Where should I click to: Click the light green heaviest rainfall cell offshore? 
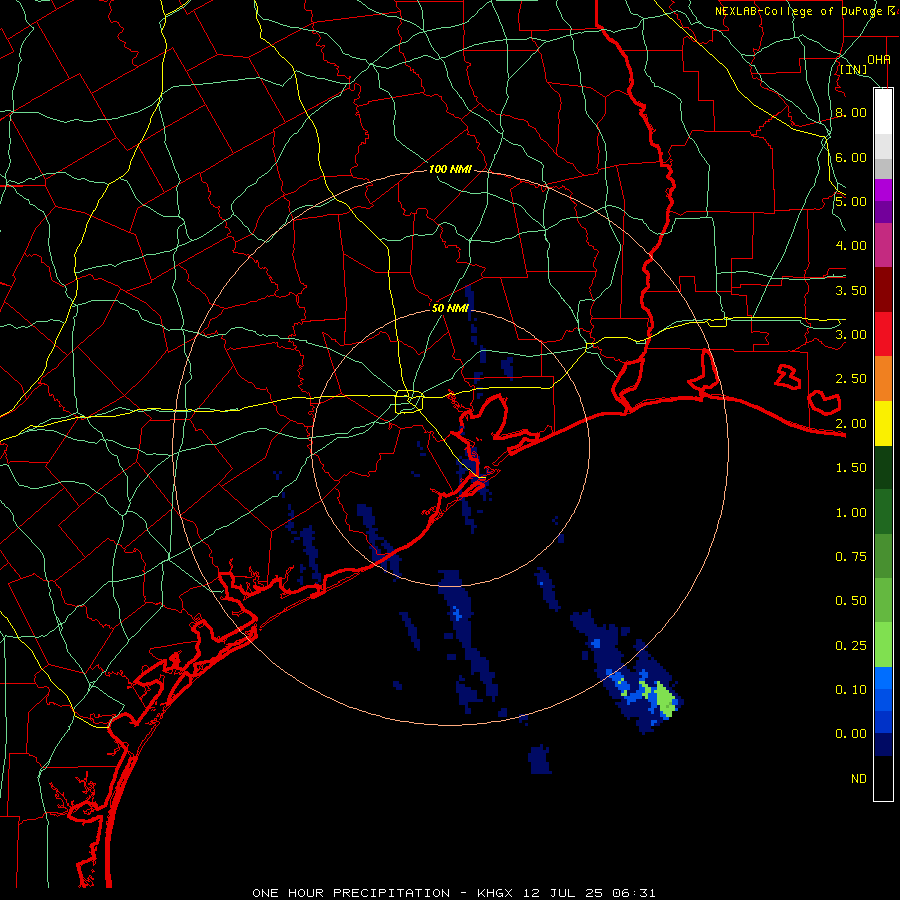pyautogui.click(x=666, y=699)
